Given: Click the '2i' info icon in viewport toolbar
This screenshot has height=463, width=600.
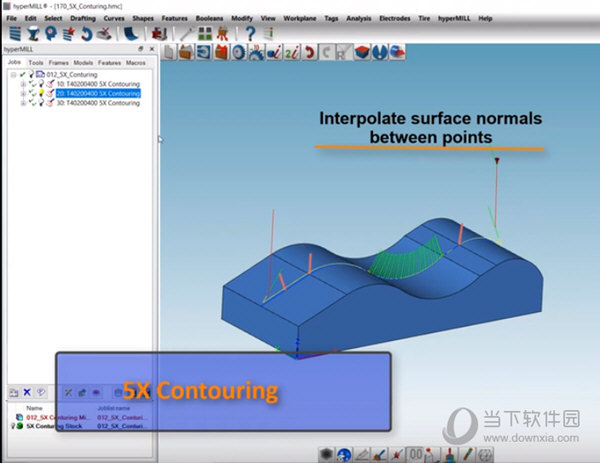Looking at the screenshot, I should pyautogui.click(x=292, y=52).
